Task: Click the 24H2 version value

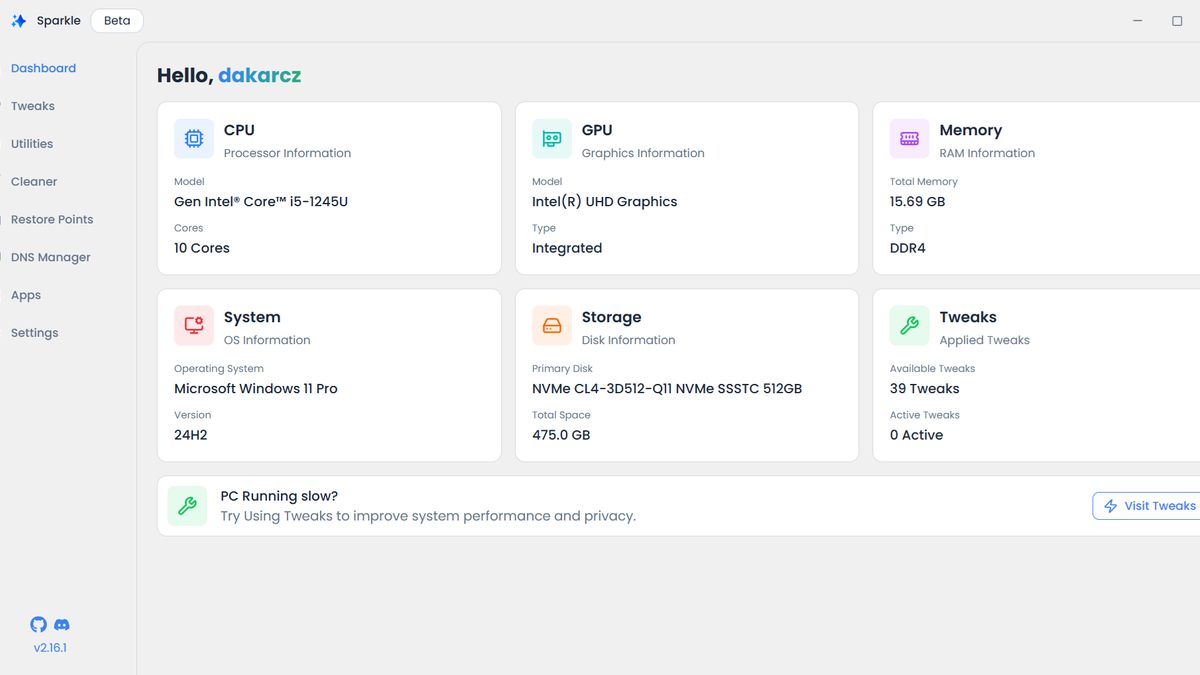Action: tap(191, 435)
